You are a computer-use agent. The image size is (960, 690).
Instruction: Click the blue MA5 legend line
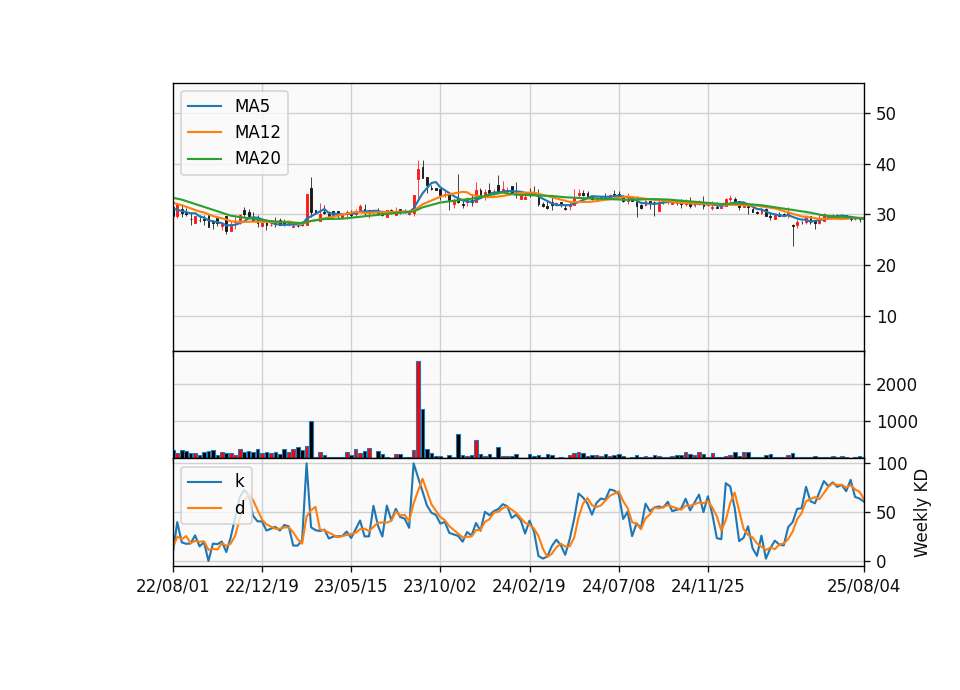[204, 107]
